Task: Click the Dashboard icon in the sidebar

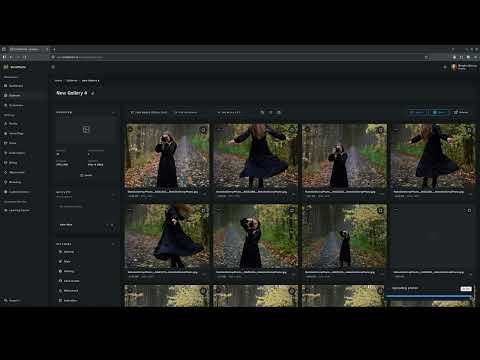Action: [x=5, y=86]
